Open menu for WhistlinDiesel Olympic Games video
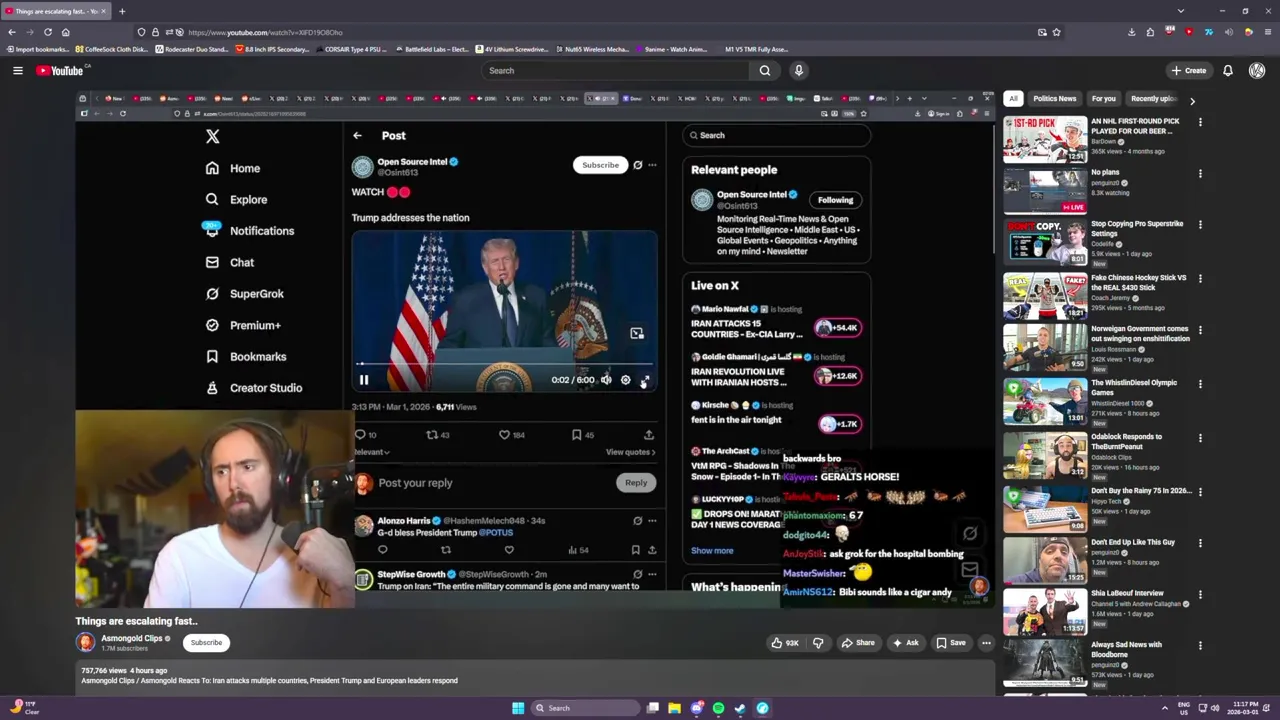The width and height of the screenshot is (1280, 720). [1200, 384]
